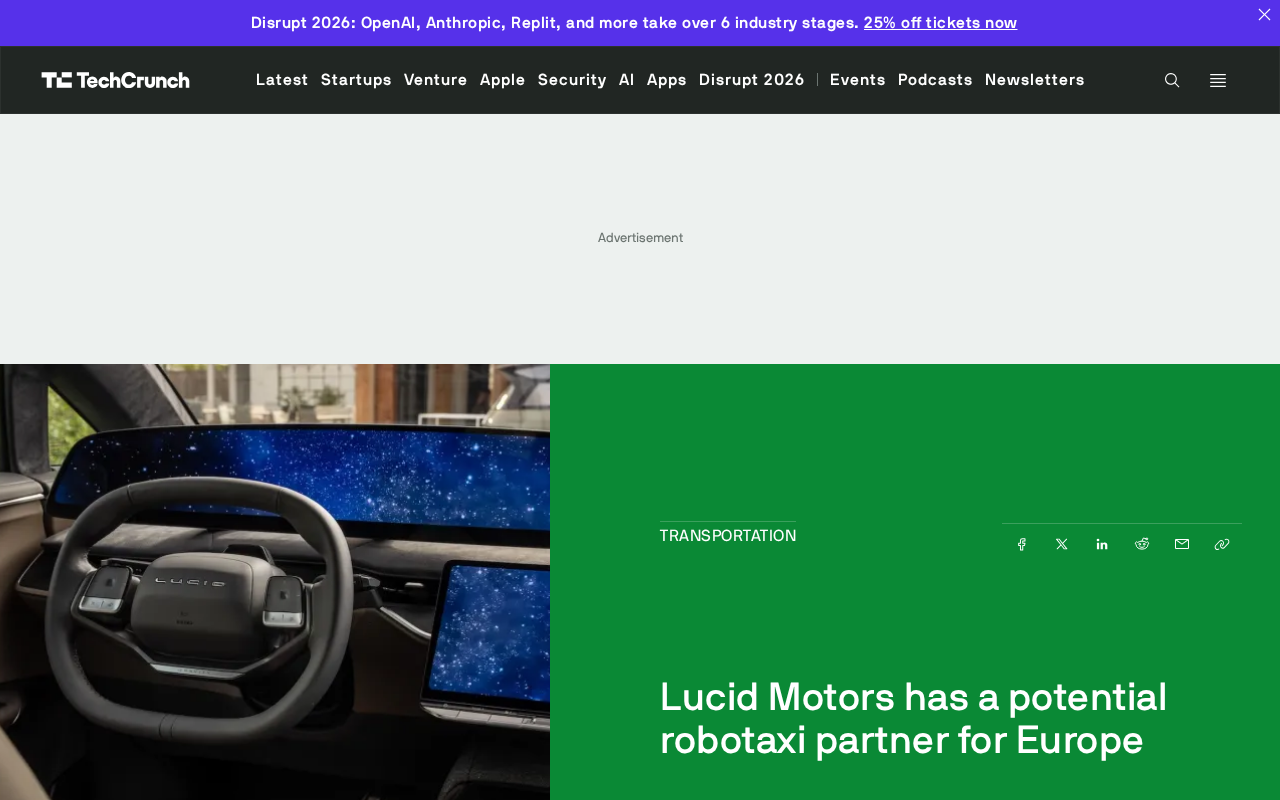Share article on Reddit

1142,544
